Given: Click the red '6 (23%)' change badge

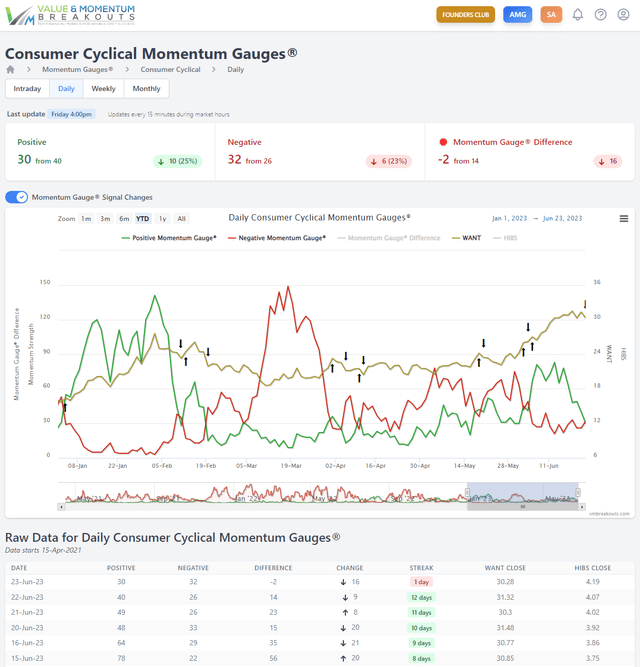Looking at the screenshot, I should pos(389,161).
